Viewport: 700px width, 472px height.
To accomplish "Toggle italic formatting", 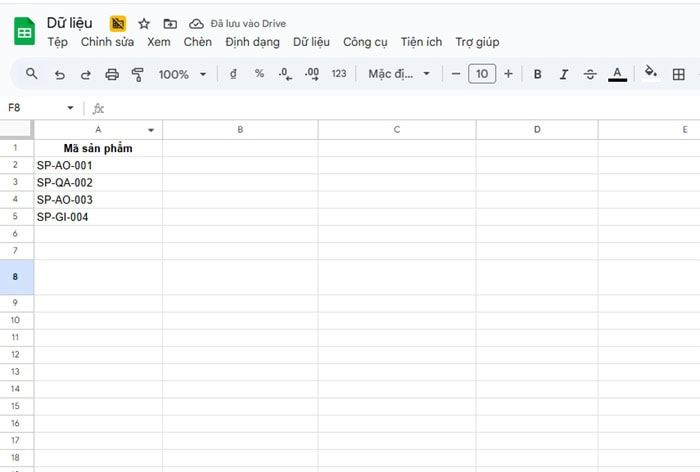I will click(x=564, y=74).
